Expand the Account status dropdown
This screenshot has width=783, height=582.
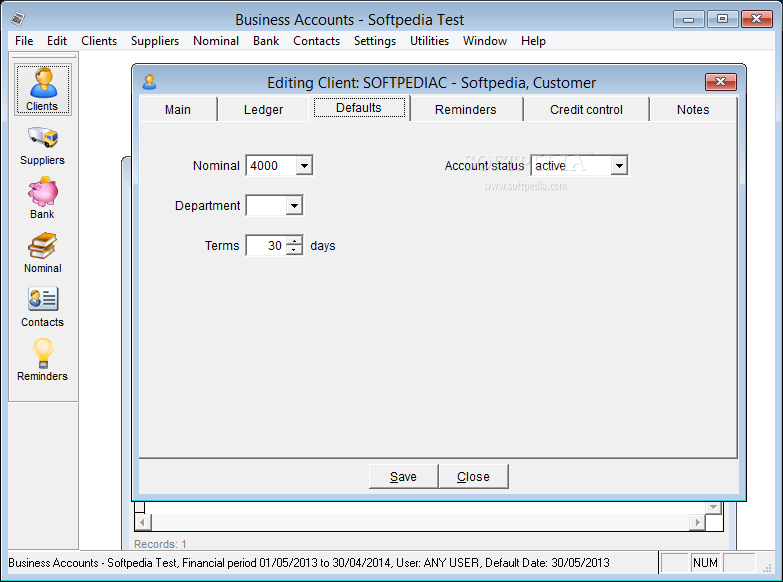[x=619, y=165]
